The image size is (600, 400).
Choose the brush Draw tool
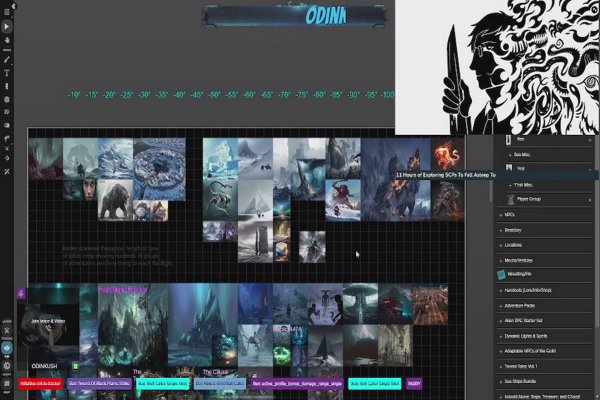pos(7,59)
